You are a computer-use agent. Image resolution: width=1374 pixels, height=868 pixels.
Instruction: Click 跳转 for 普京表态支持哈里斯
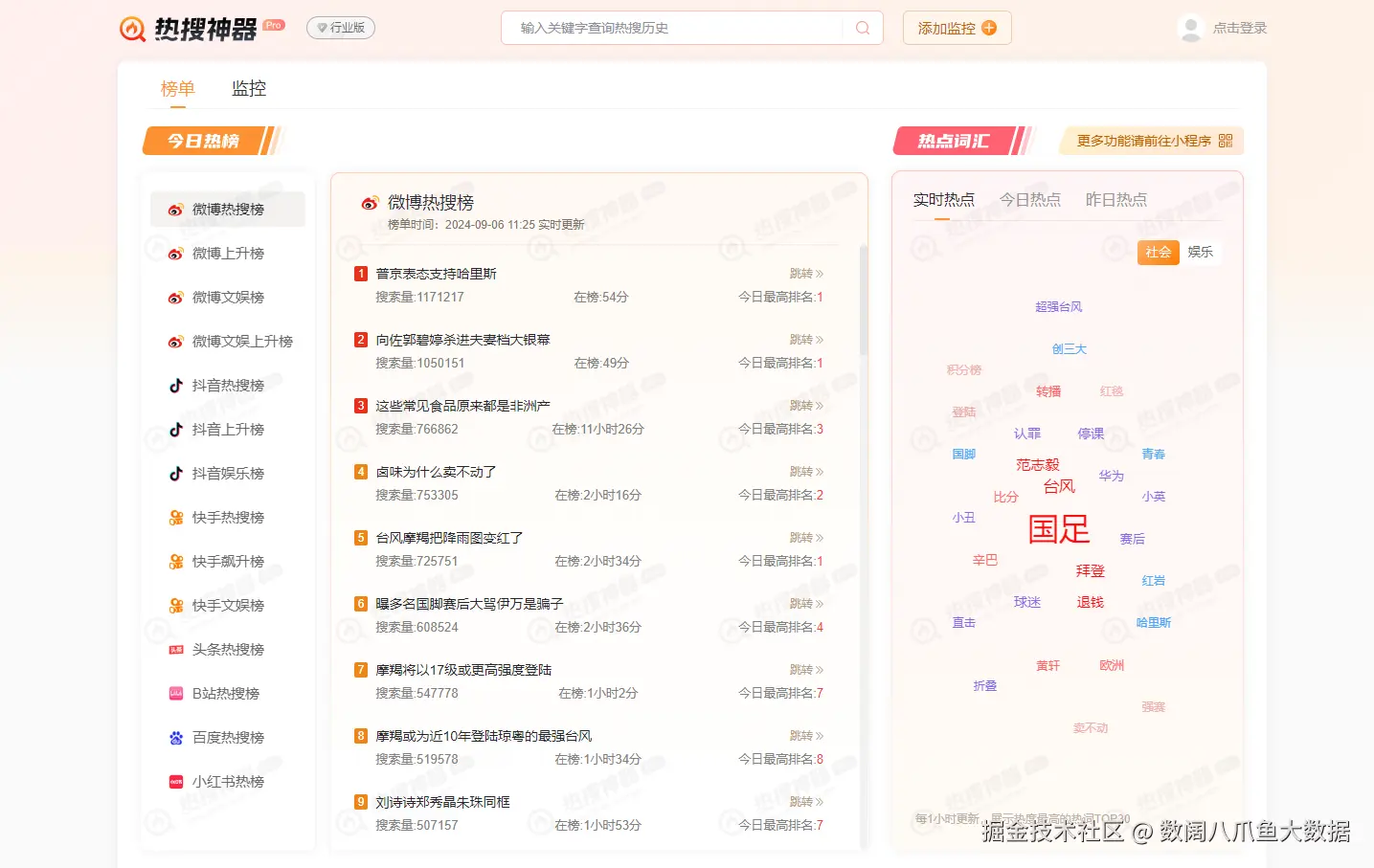point(806,274)
